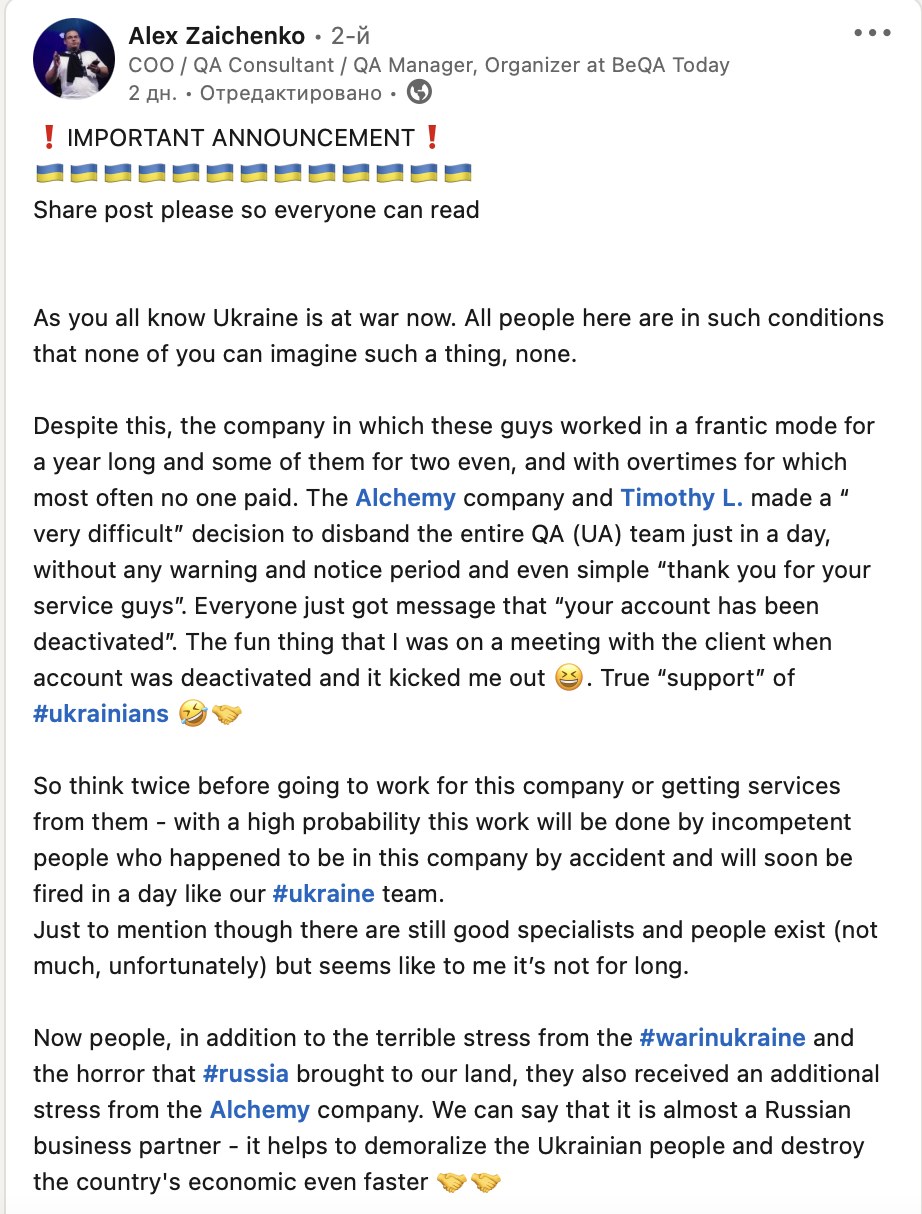Click the author name Alex Zaichenko
This screenshot has width=922, height=1214.
pyautogui.click(x=217, y=36)
